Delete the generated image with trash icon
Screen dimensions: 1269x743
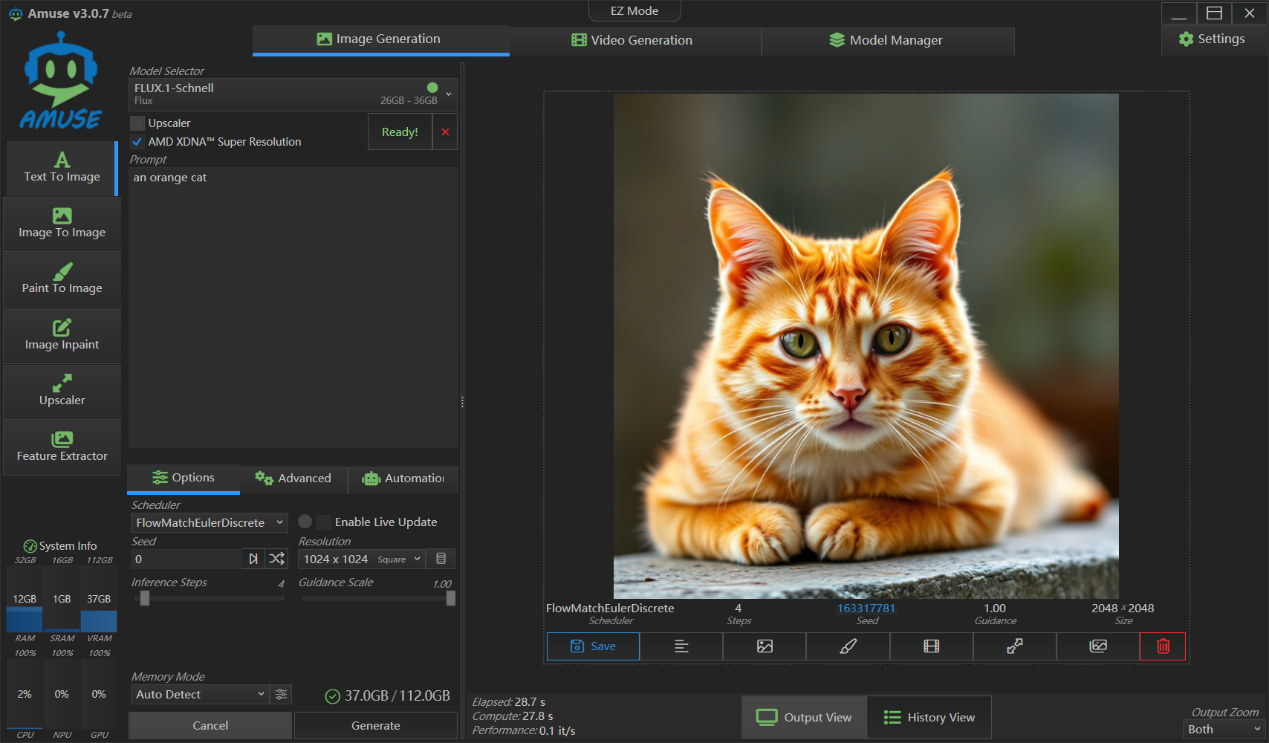[1162, 646]
